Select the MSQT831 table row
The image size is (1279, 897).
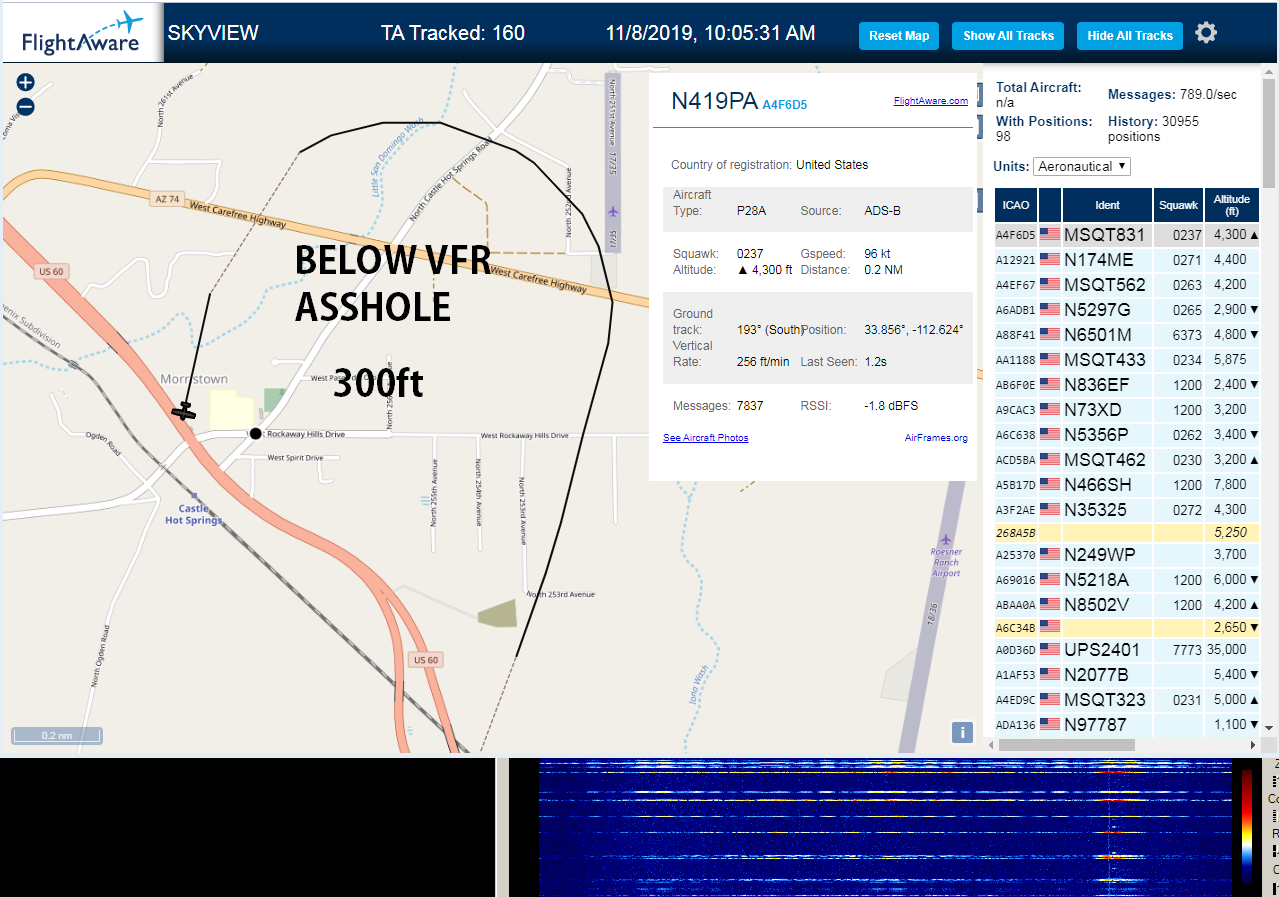[1127, 235]
